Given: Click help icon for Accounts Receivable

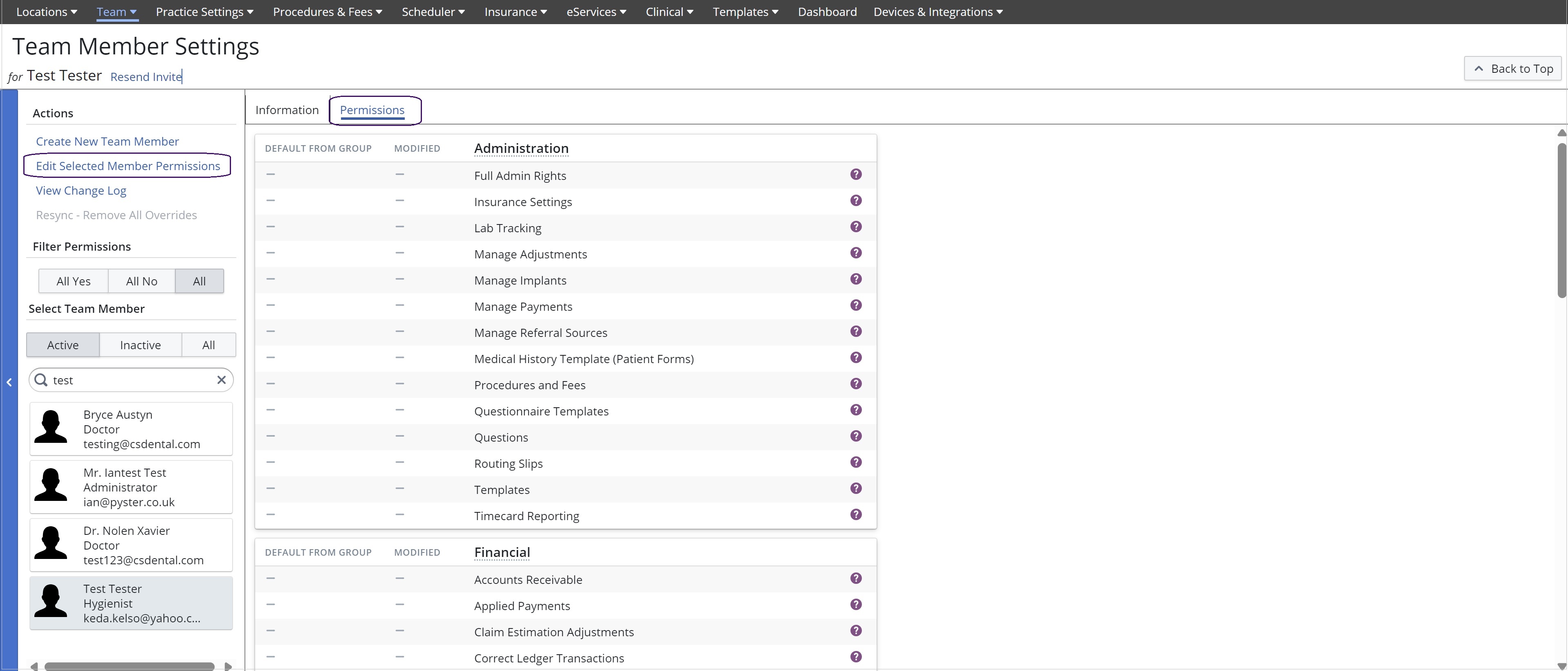Looking at the screenshot, I should click(856, 579).
